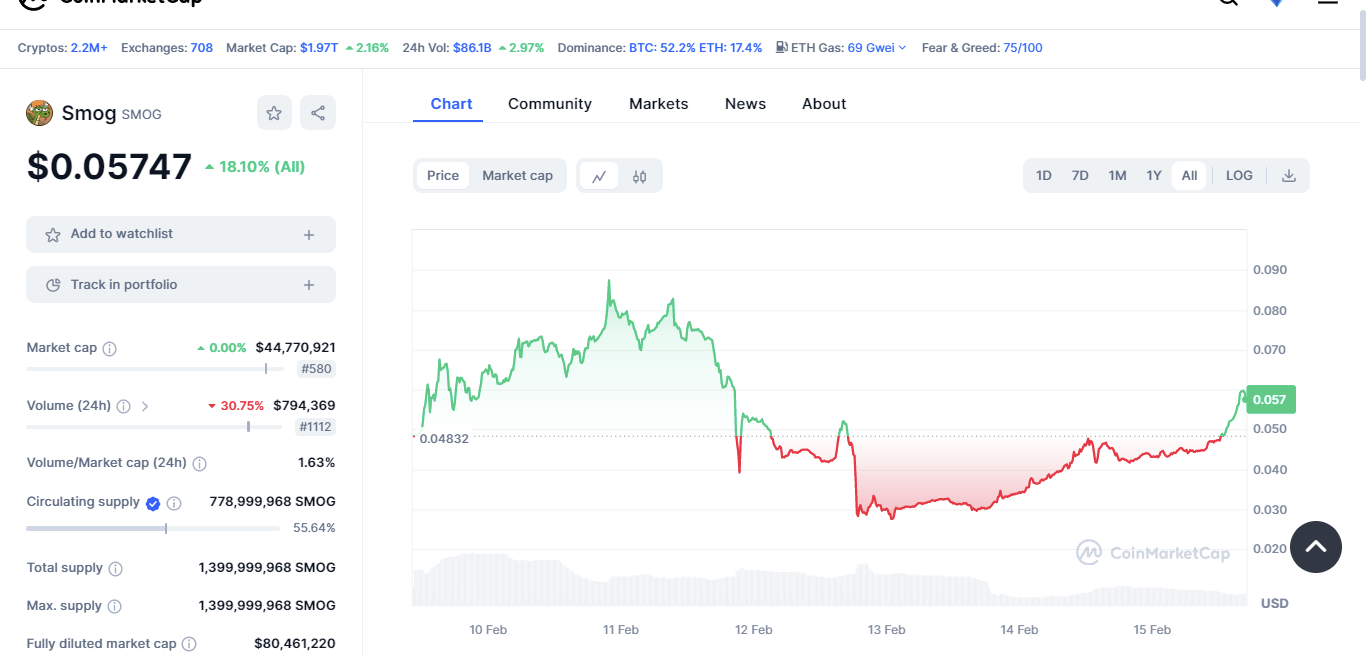Open Exchanges 708 link

point(202,47)
